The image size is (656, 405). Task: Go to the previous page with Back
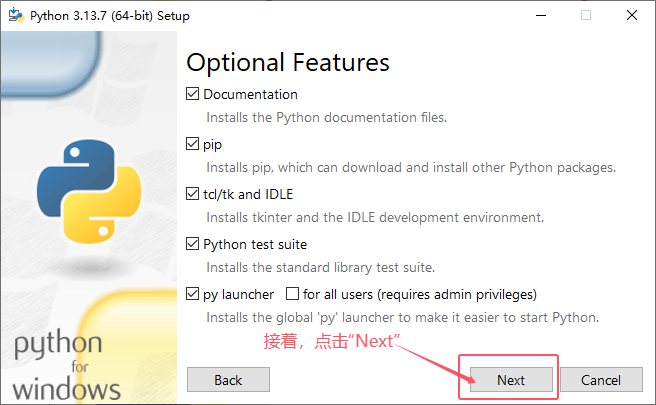(x=228, y=380)
